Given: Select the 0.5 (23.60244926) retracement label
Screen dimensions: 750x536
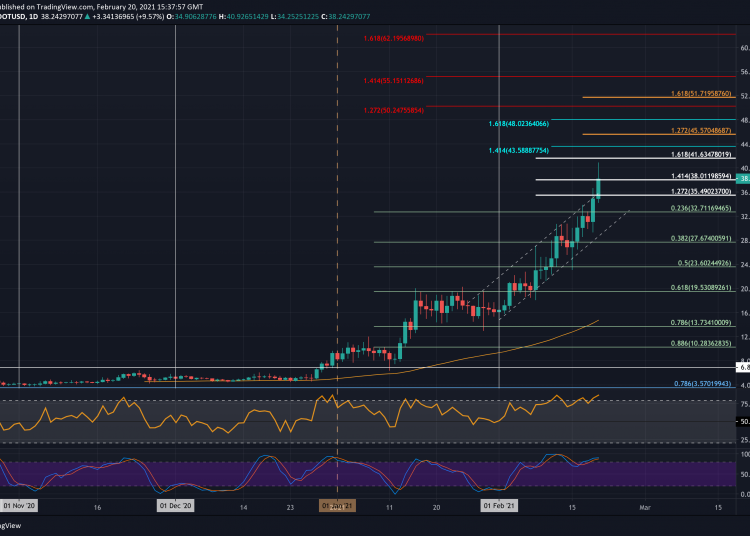Looking at the screenshot, I should (x=702, y=265).
